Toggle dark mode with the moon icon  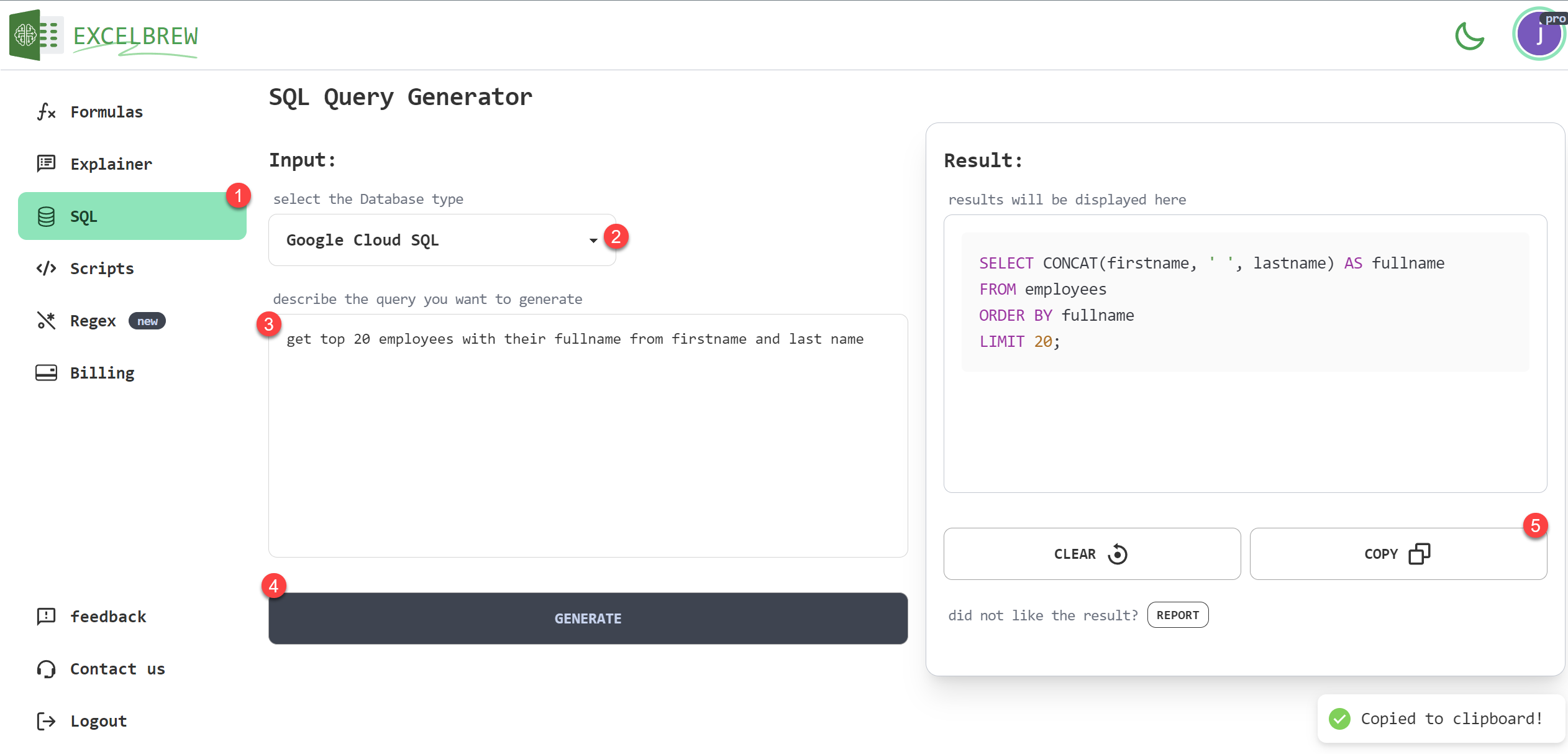tap(1469, 36)
